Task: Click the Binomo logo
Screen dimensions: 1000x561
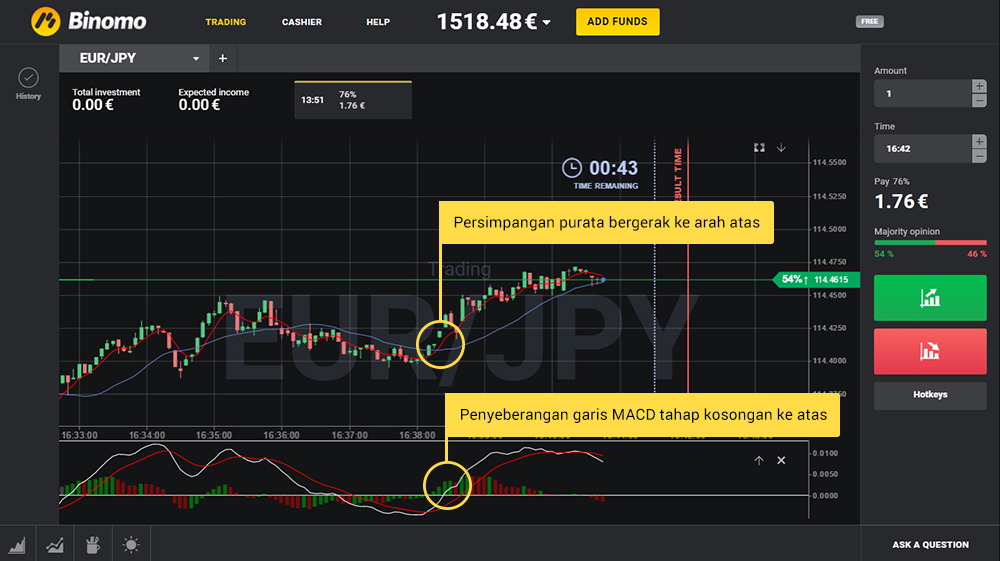Action: point(89,21)
